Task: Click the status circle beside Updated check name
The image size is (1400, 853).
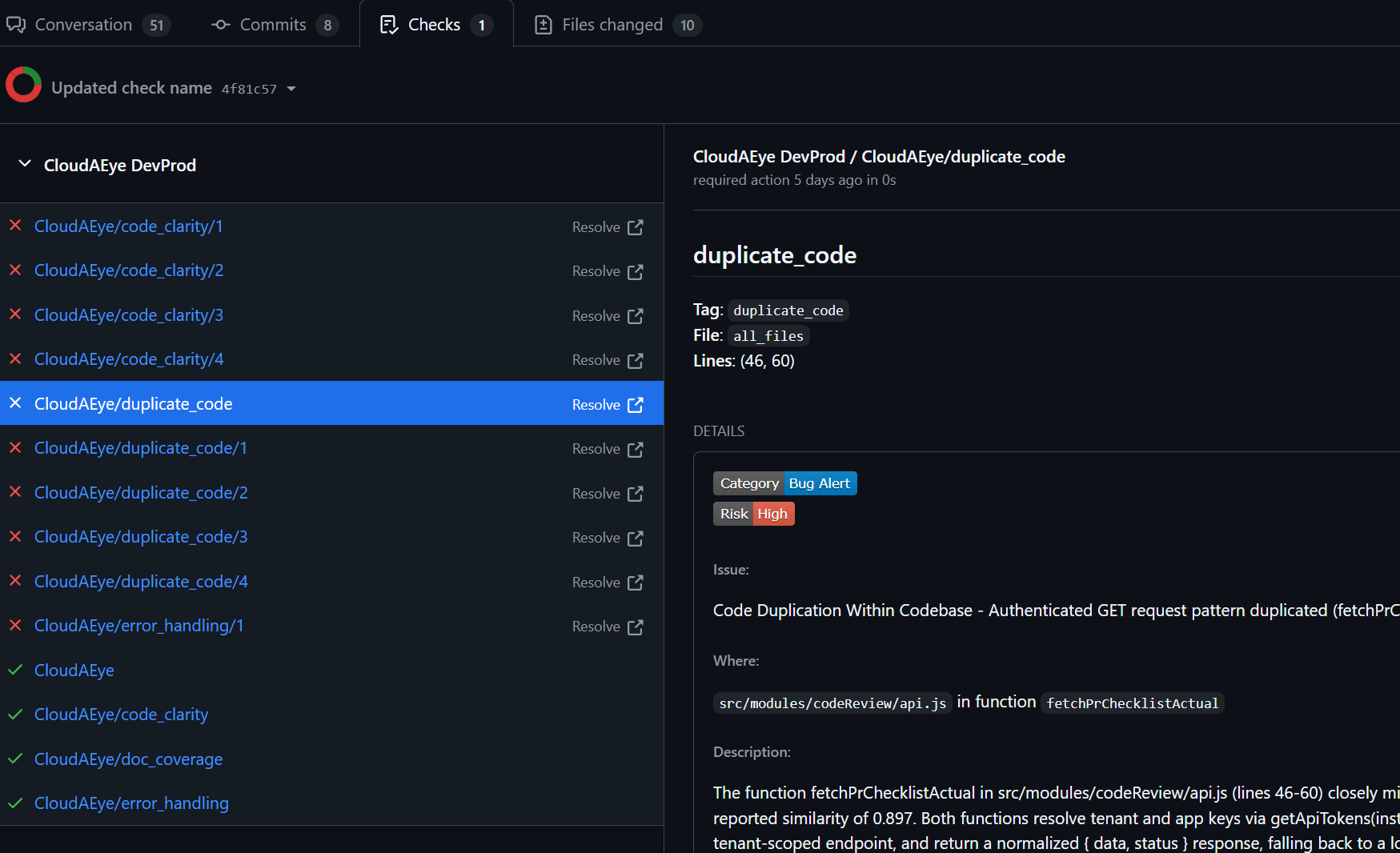Action: click(x=23, y=84)
